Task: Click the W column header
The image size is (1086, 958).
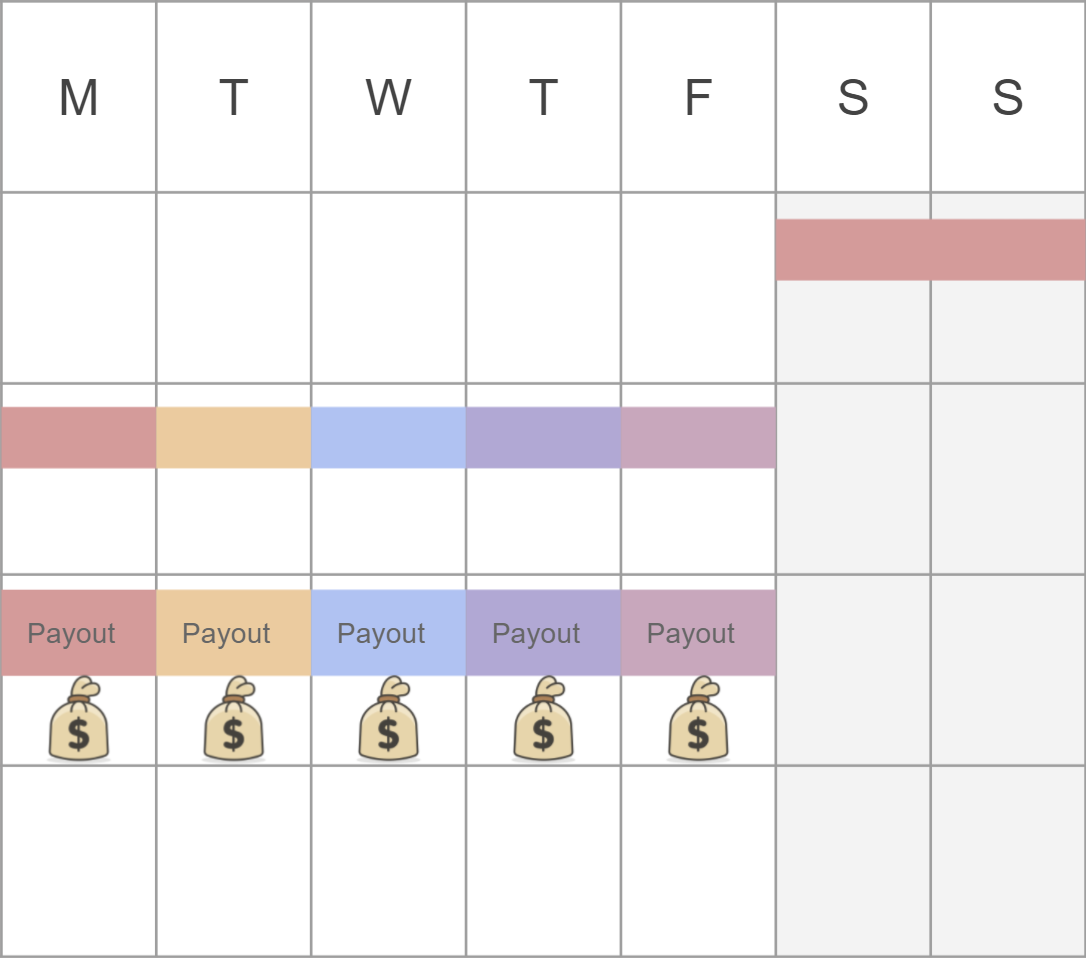Action: tap(389, 97)
